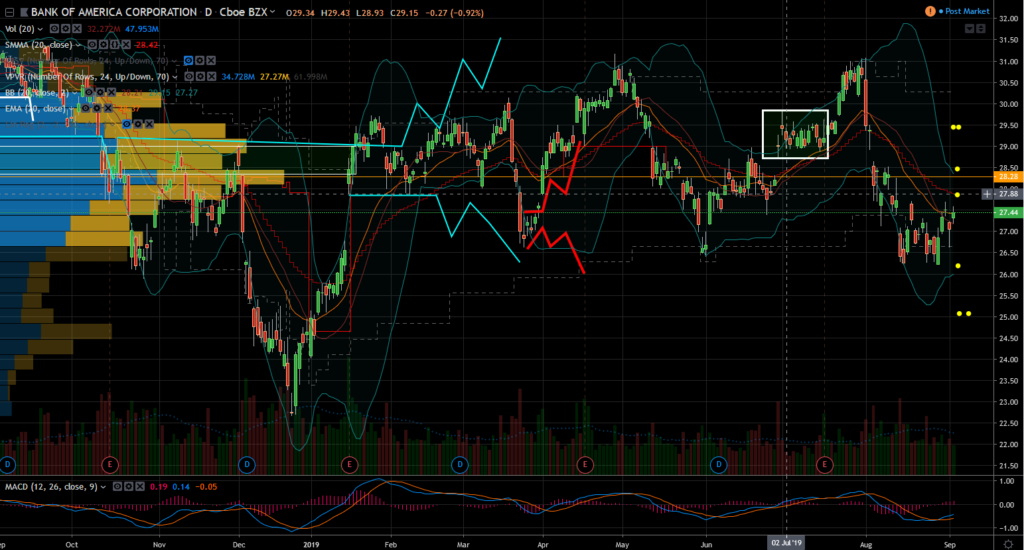Toggle visibility of the BB (20, close, 2) indicator
Screen dimensions: 1024x550
[x=89, y=93]
